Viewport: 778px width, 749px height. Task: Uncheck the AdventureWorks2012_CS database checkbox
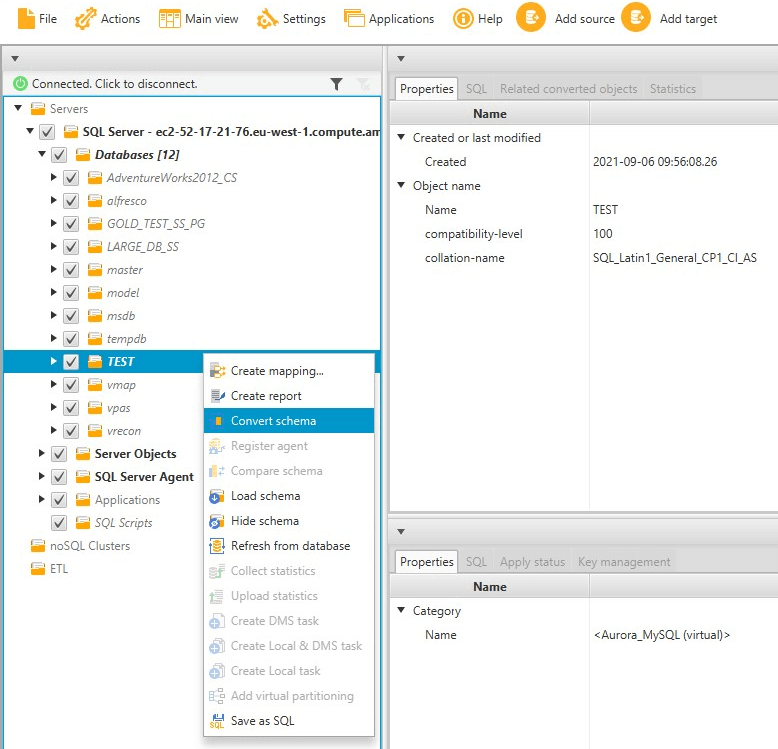coord(71,178)
